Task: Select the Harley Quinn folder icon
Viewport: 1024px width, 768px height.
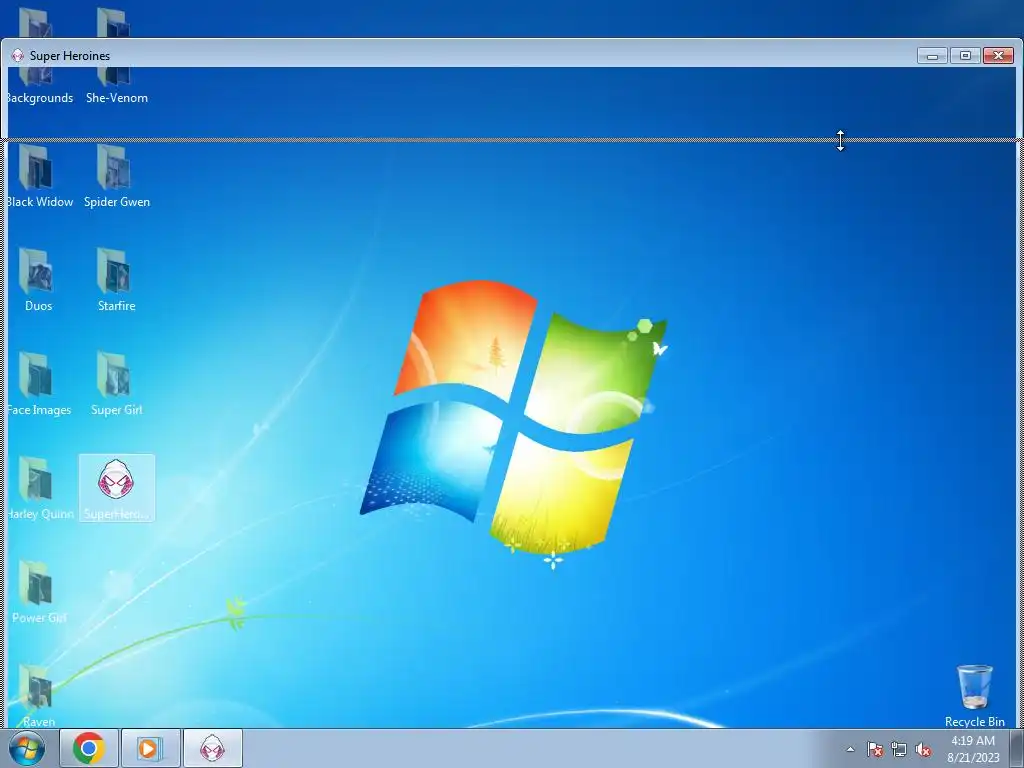Action: pos(38,488)
